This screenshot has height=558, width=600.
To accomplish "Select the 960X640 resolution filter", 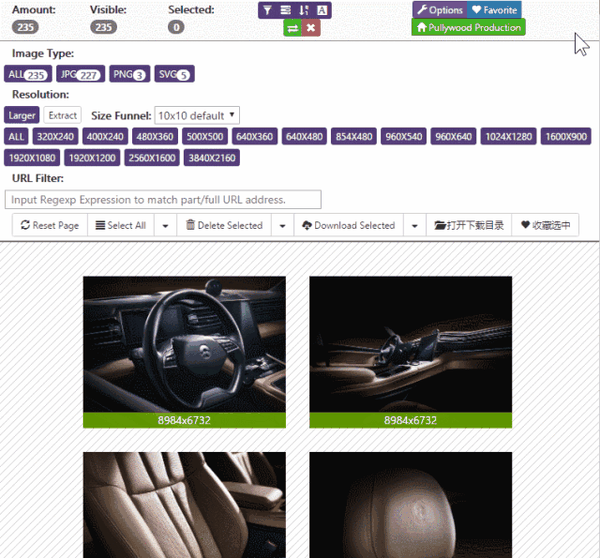I will click(453, 137).
